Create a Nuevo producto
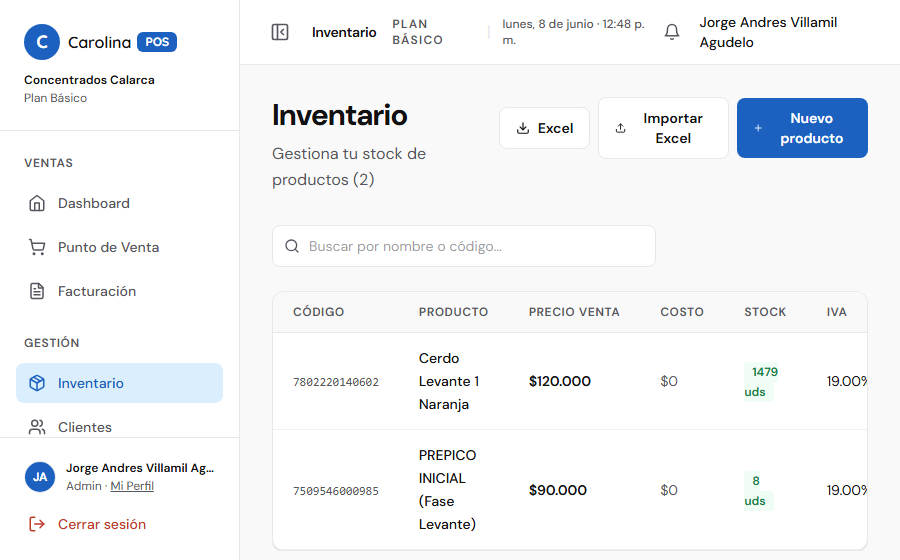 click(802, 128)
